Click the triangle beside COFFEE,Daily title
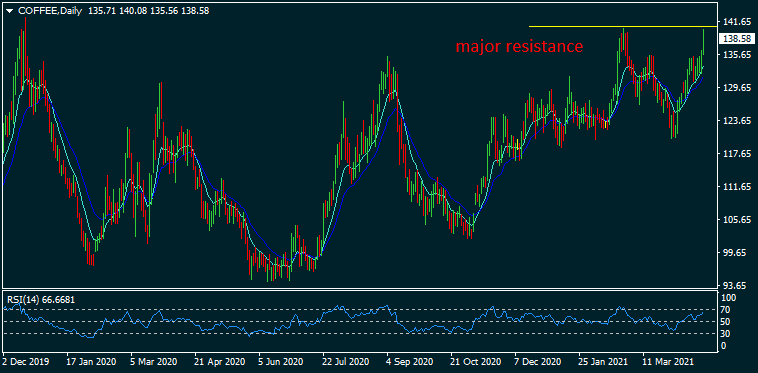Image resolution: width=758 pixels, height=373 pixels. click(10, 11)
